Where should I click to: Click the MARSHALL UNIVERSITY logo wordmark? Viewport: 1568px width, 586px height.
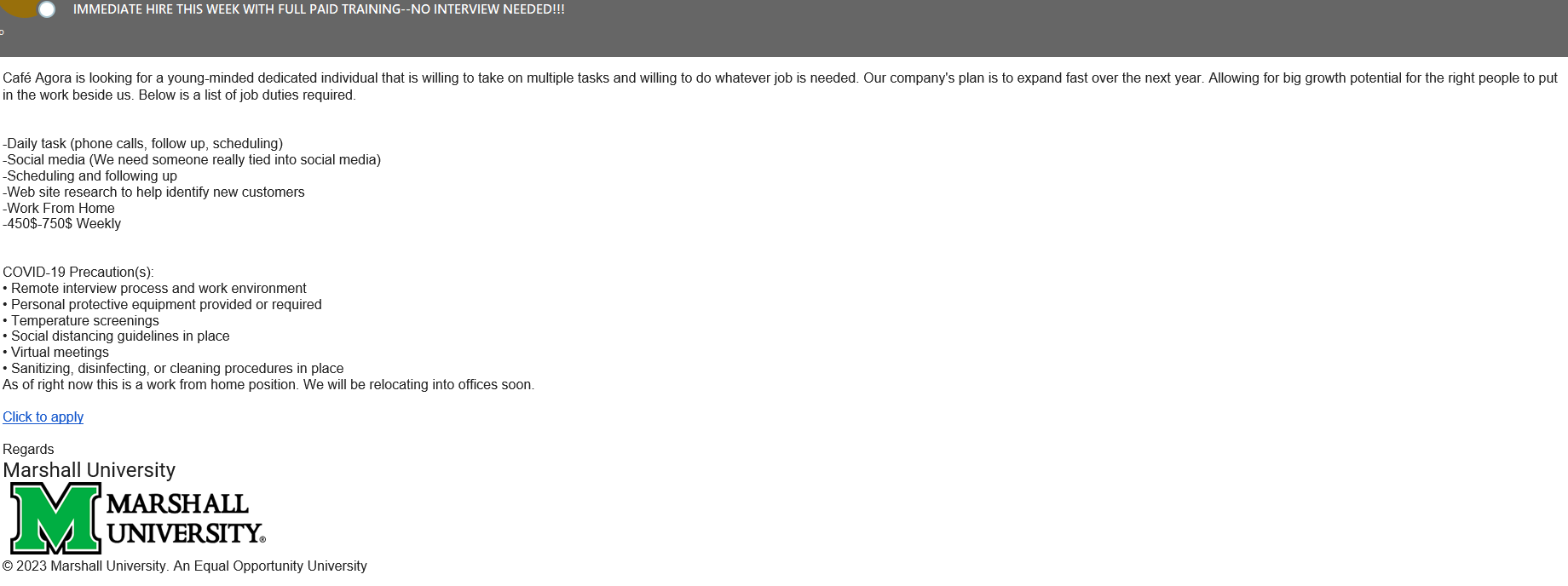point(186,518)
